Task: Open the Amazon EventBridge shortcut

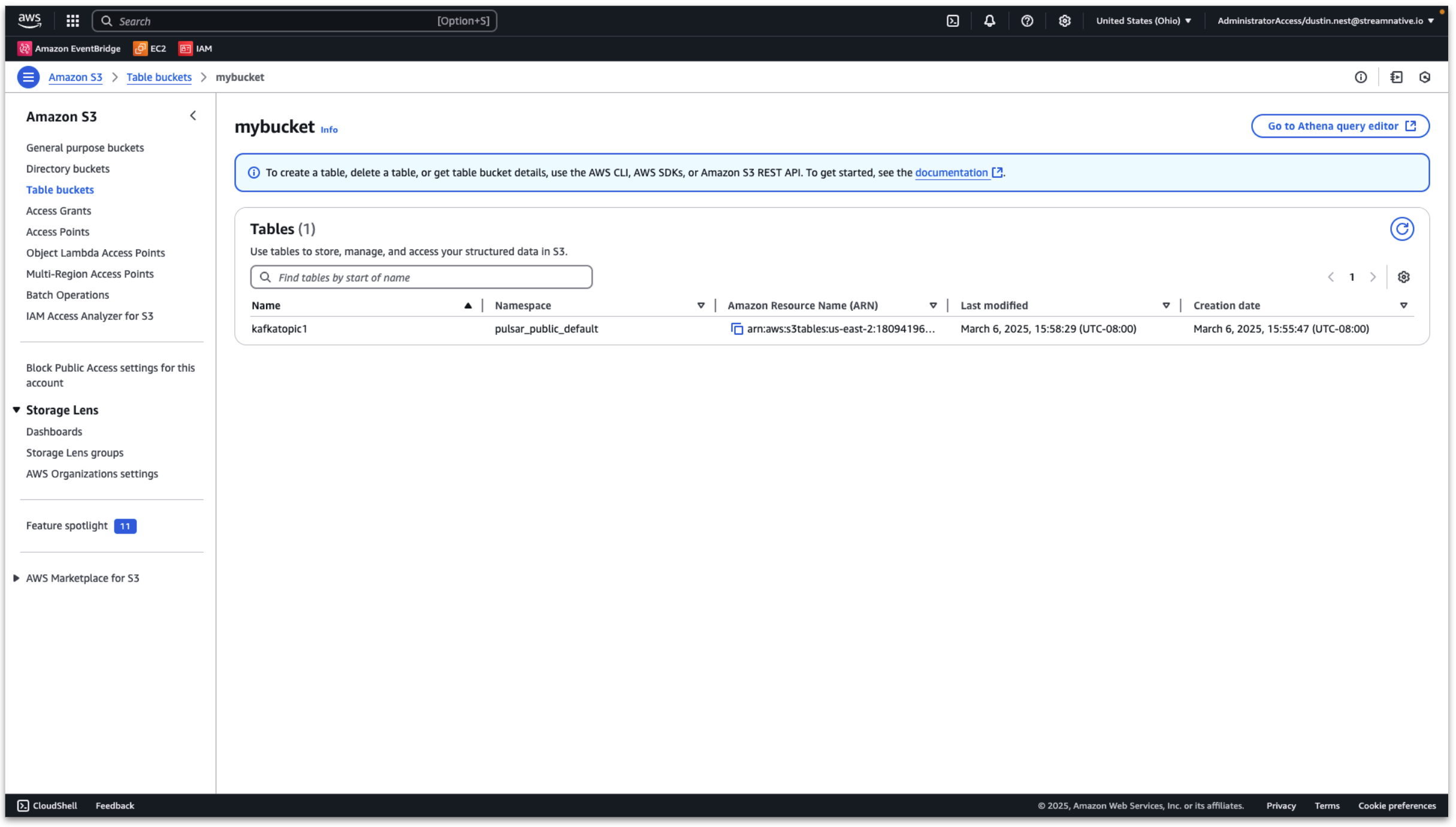Action: tap(69, 49)
